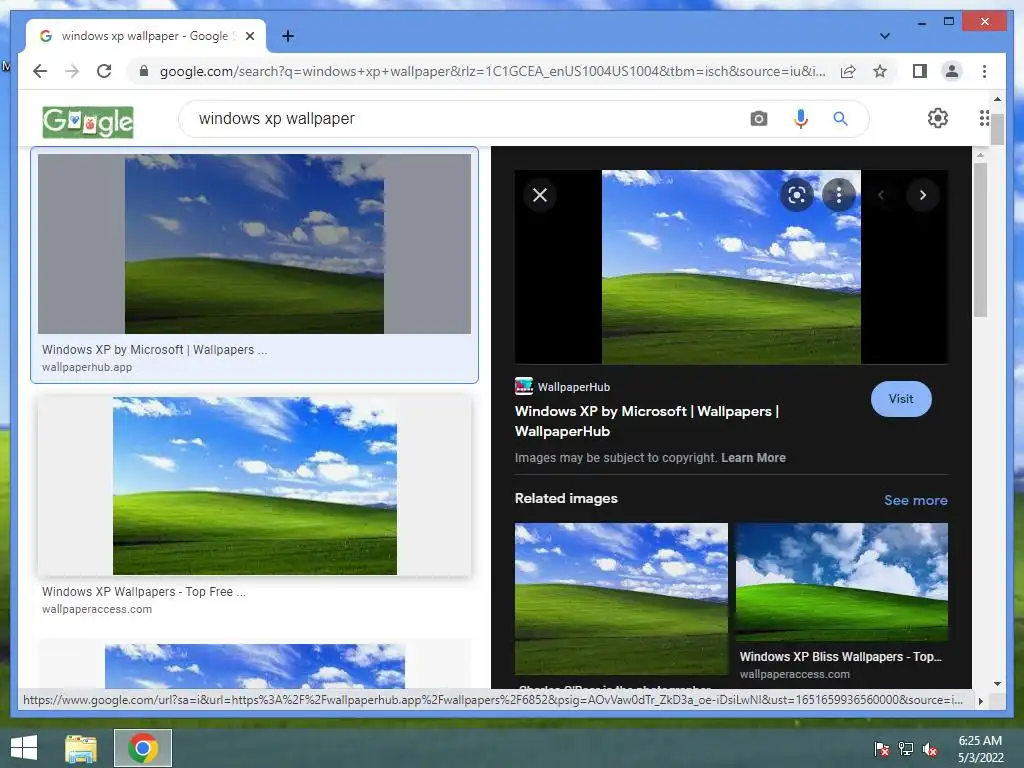Toggle Chrome side panel icon
1024x768 pixels.
(920, 71)
